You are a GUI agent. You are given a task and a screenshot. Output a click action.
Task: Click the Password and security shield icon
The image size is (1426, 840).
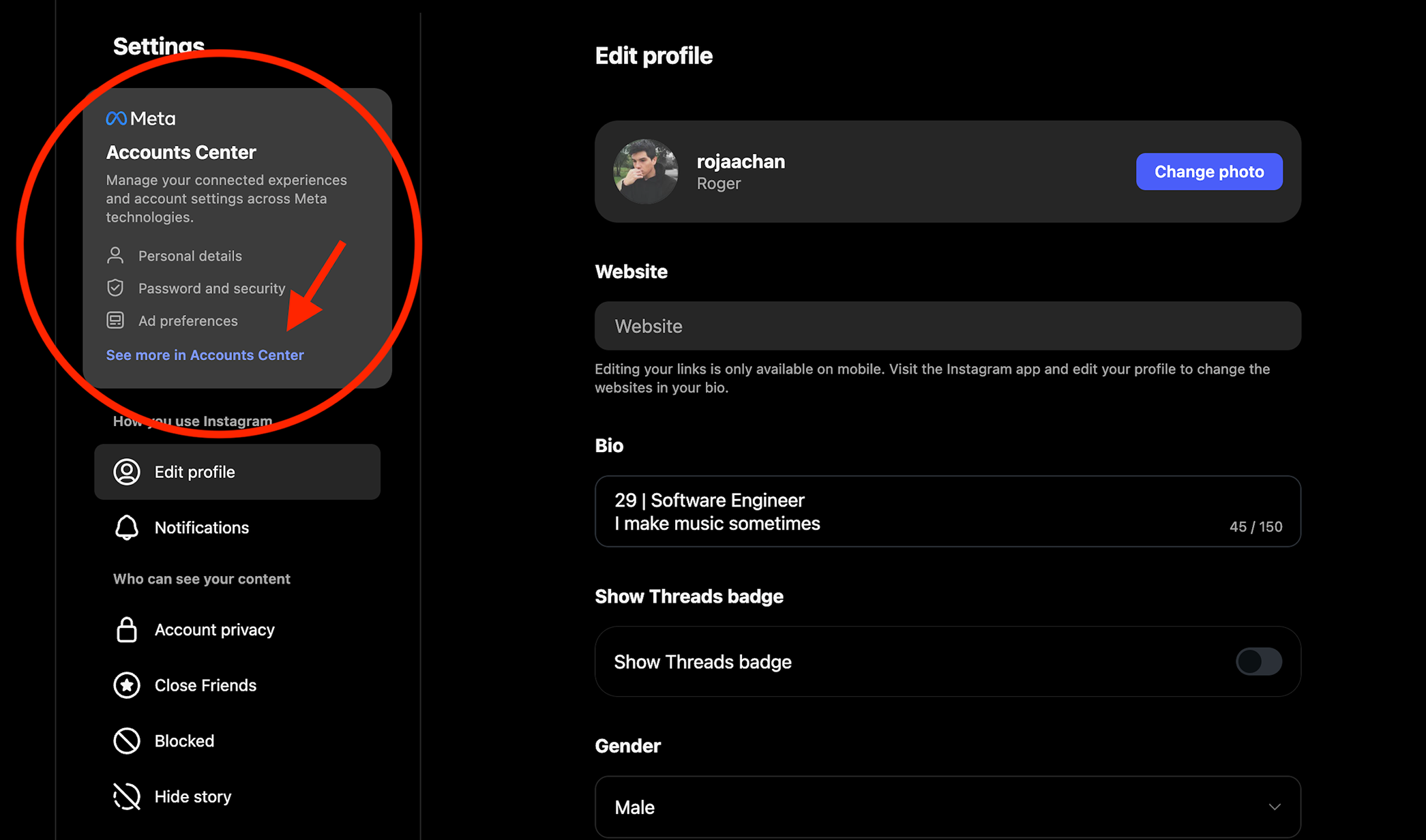pos(115,288)
